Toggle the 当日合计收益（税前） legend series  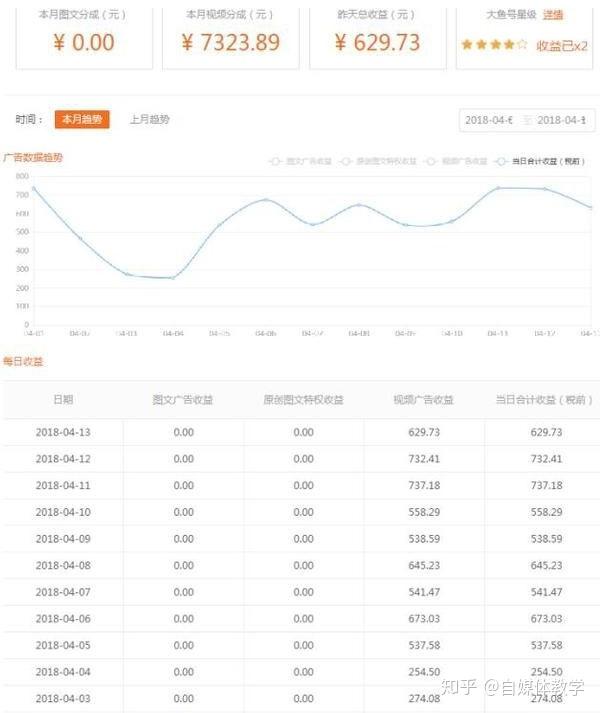click(540, 161)
